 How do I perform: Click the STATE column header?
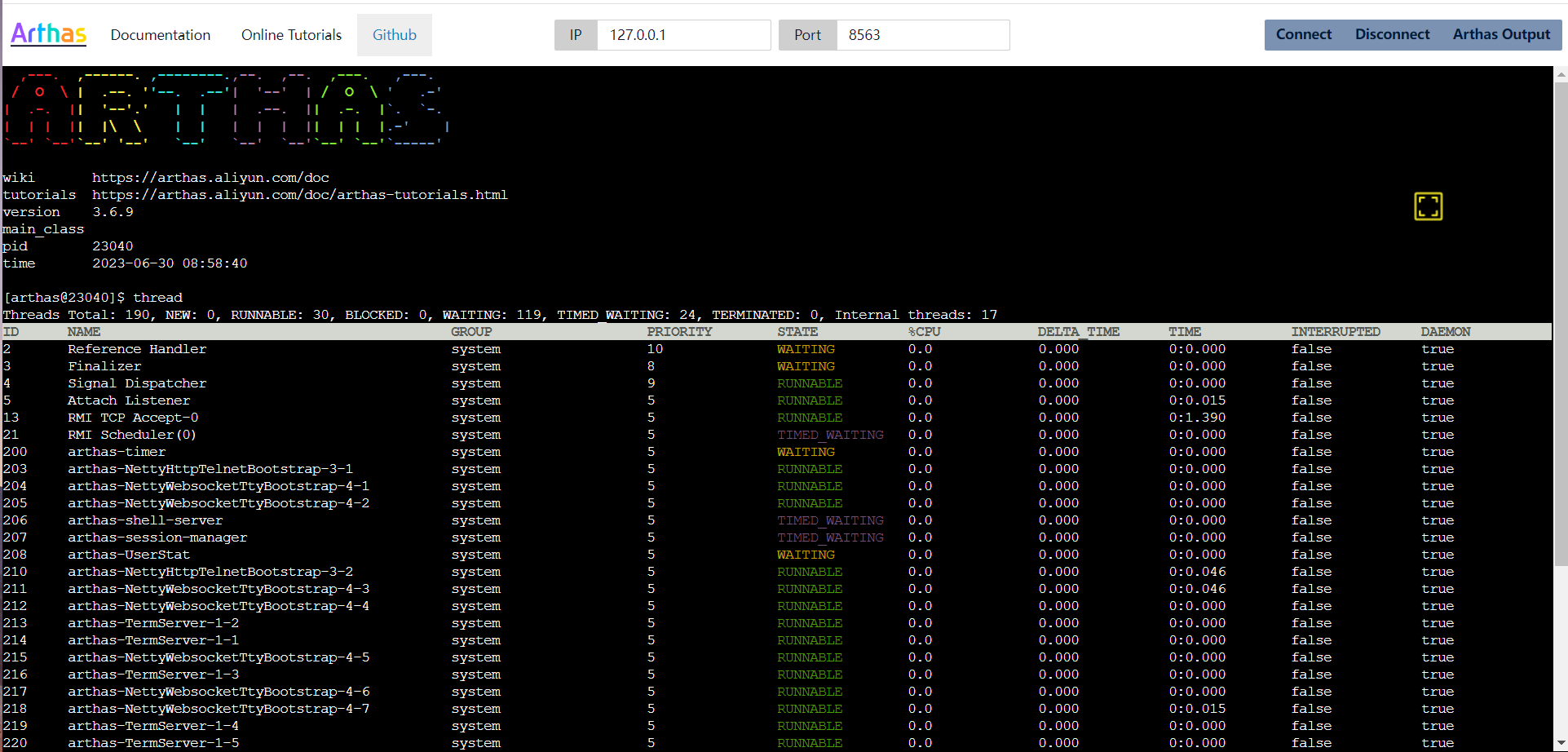797,331
